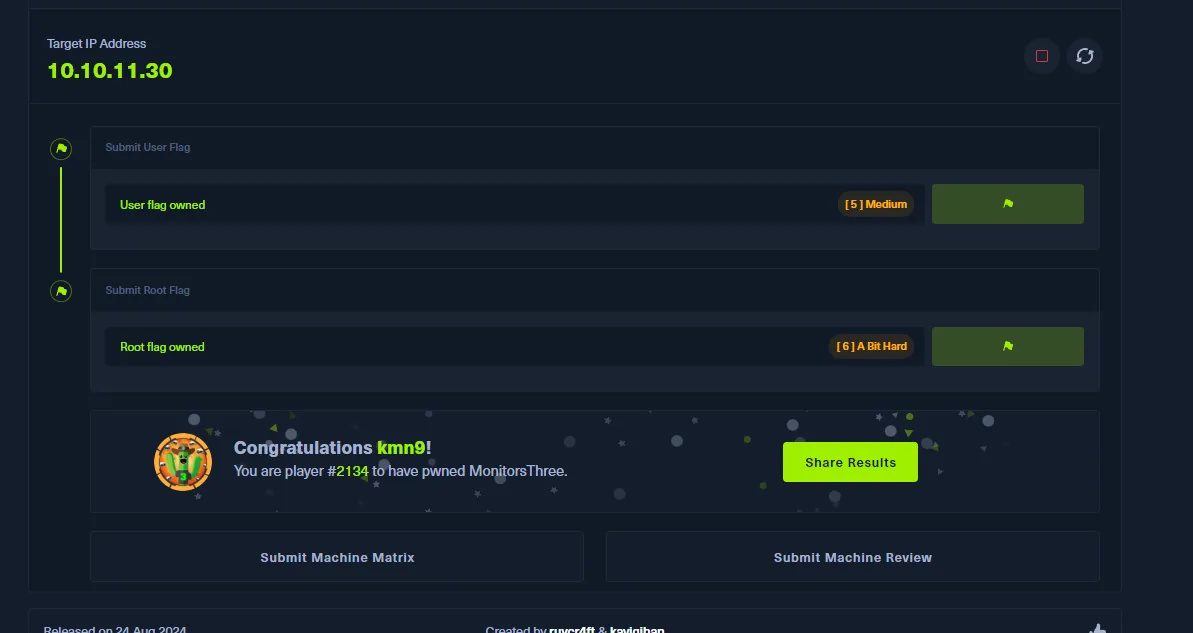Viewport: 1193px width, 633px height.
Task: Open the MonitorsThree machine avatar badge
Action: pyautogui.click(x=183, y=462)
